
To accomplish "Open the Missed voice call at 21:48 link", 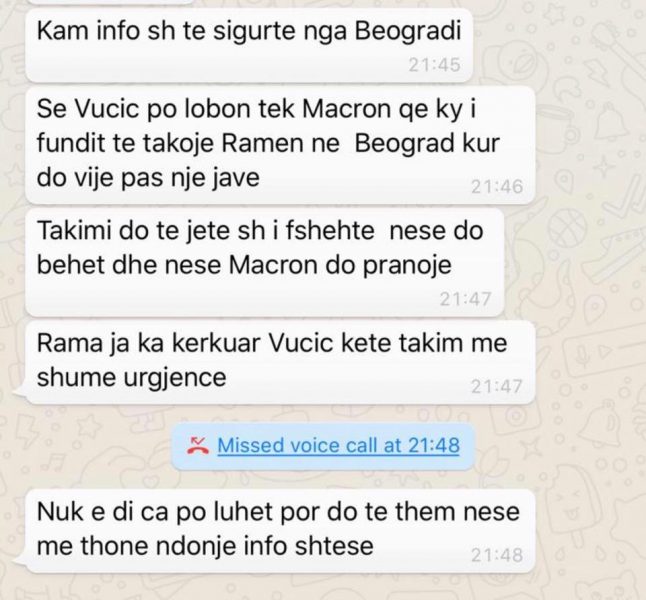I will (x=338, y=445).
